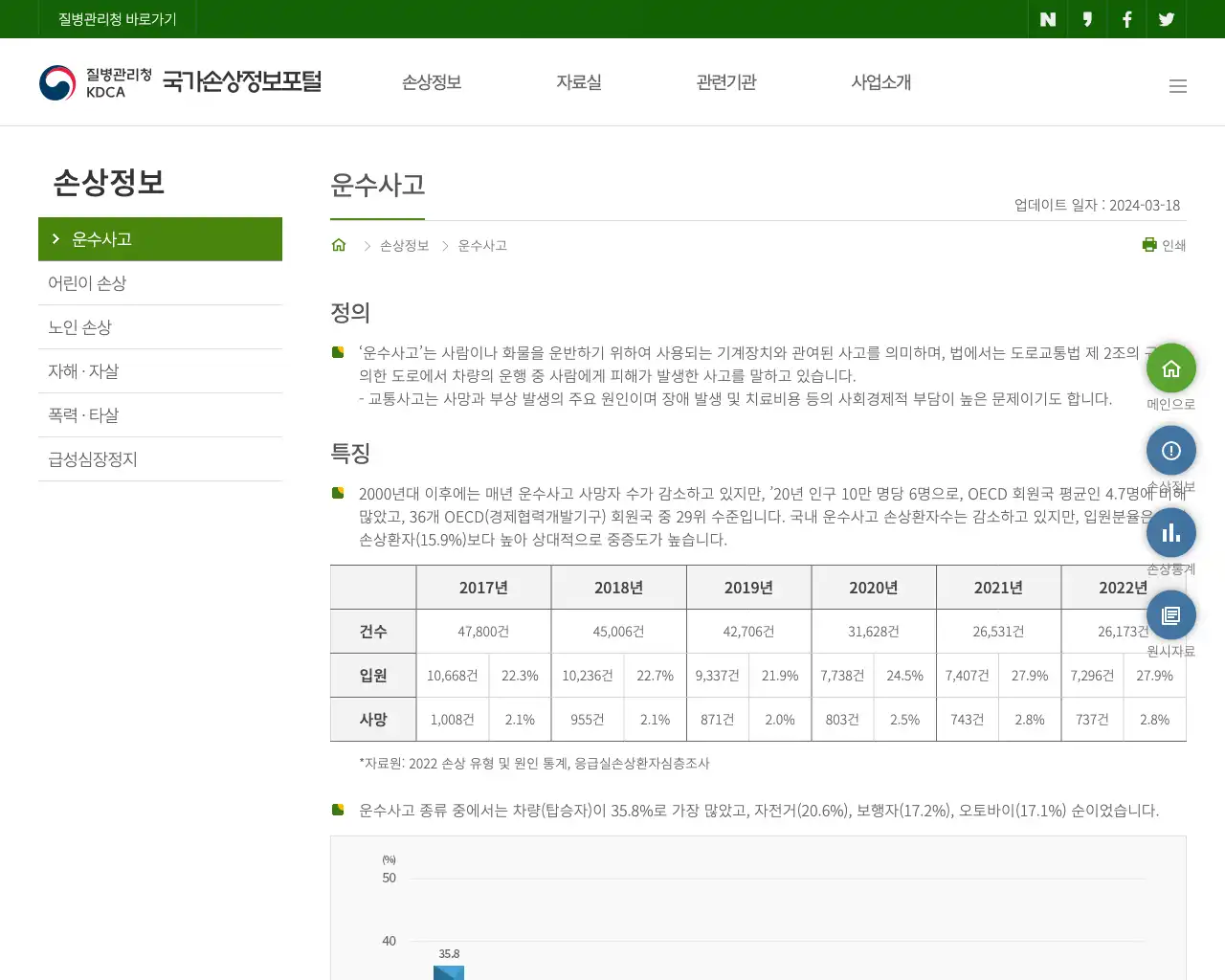Select 노인 손상 in the sidebar
The image size is (1225, 980).
pos(160,327)
